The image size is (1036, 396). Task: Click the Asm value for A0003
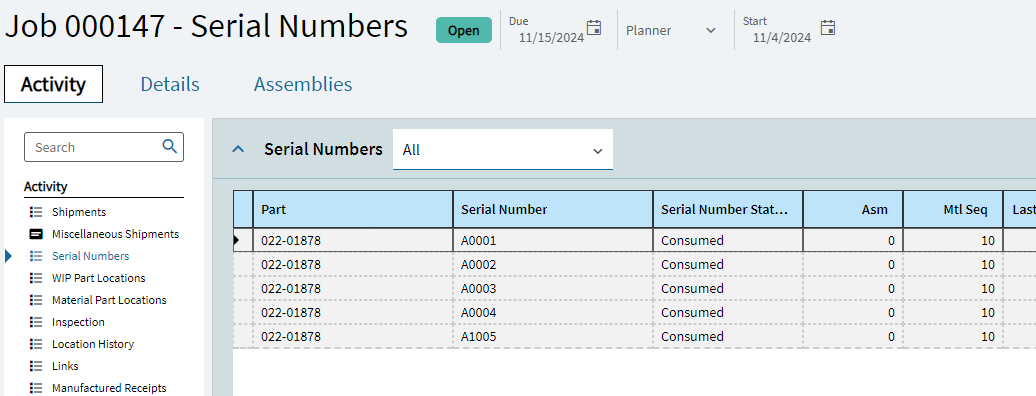pyautogui.click(x=853, y=288)
